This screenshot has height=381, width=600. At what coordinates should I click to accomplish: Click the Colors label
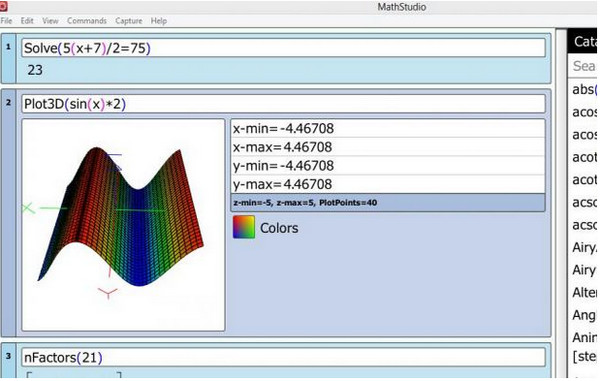[x=279, y=228]
